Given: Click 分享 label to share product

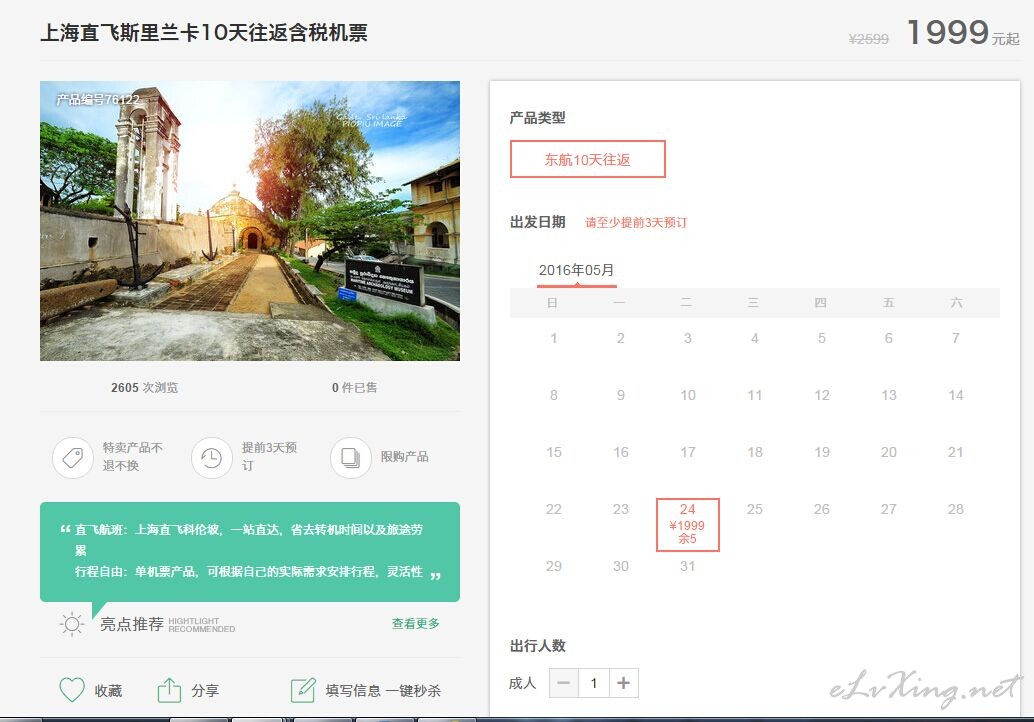Looking at the screenshot, I should point(205,690).
